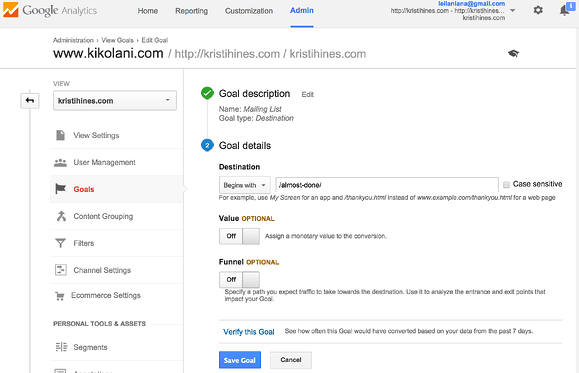
Task: Click the http://kristihines.com property title
Action: [227, 54]
